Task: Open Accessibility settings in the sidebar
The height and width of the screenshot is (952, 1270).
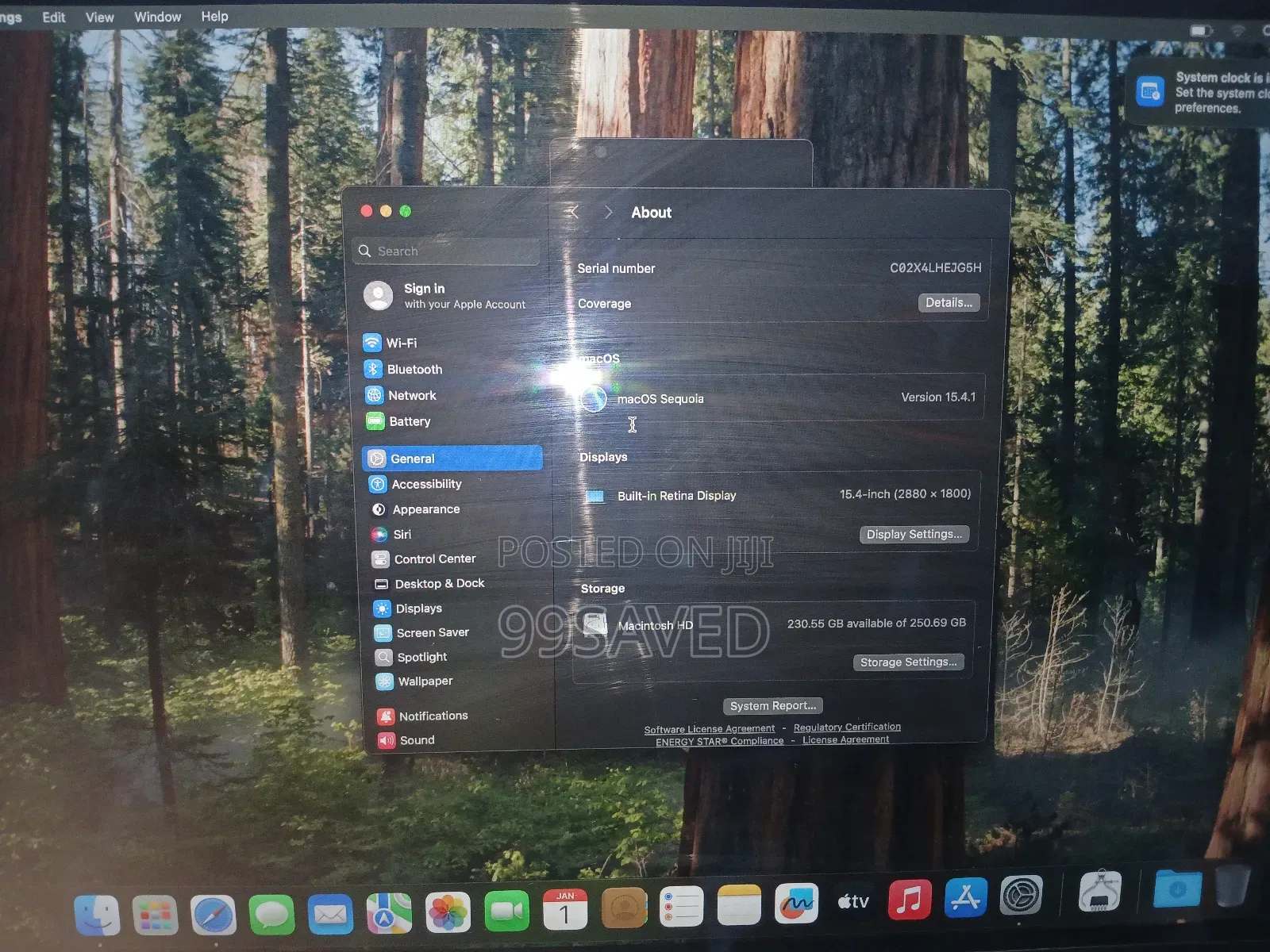Action: point(454,484)
